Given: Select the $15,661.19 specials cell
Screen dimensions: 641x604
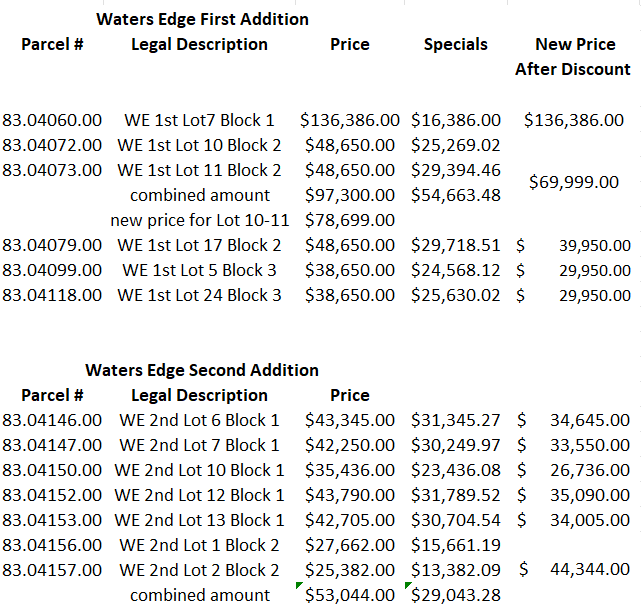Looking at the screenshot, I should 455,545.
